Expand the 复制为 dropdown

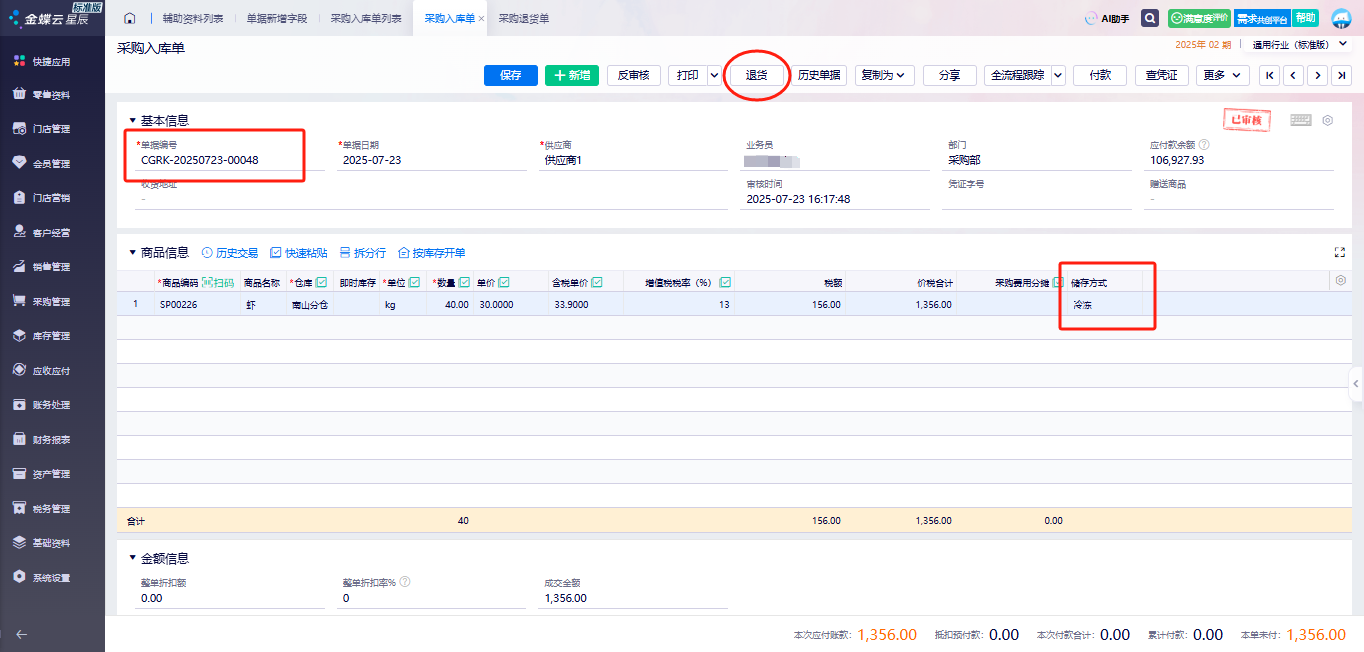click(x=884, y=75)
